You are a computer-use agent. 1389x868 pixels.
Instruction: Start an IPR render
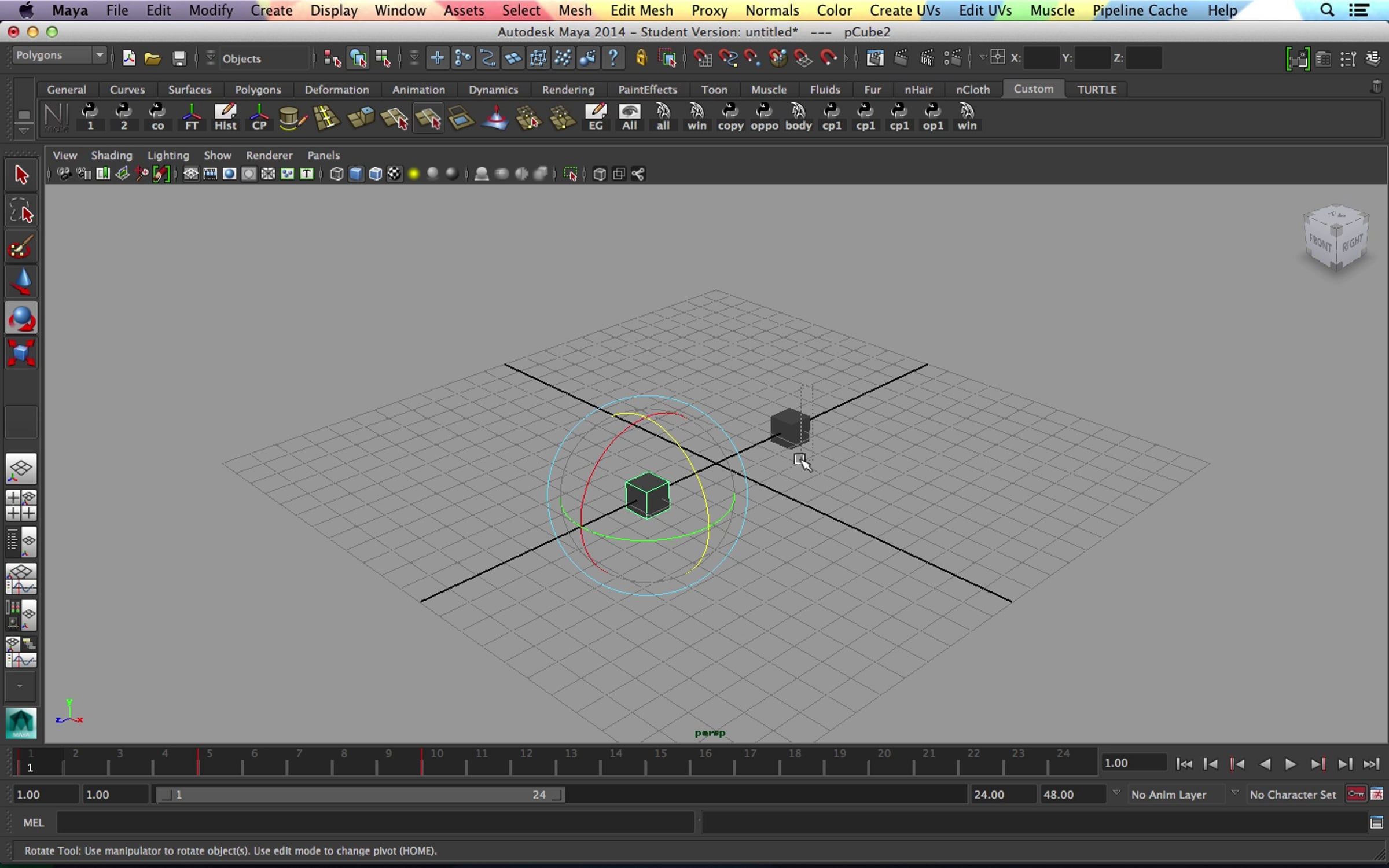pos(927,58)
